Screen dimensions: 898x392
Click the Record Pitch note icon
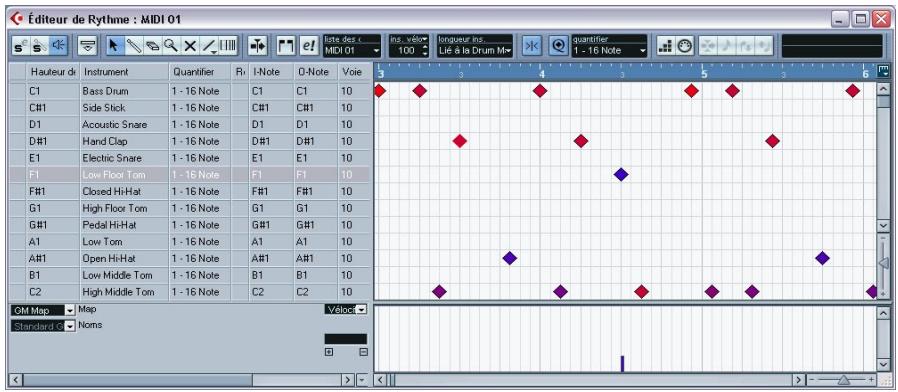tap(727, 46)
